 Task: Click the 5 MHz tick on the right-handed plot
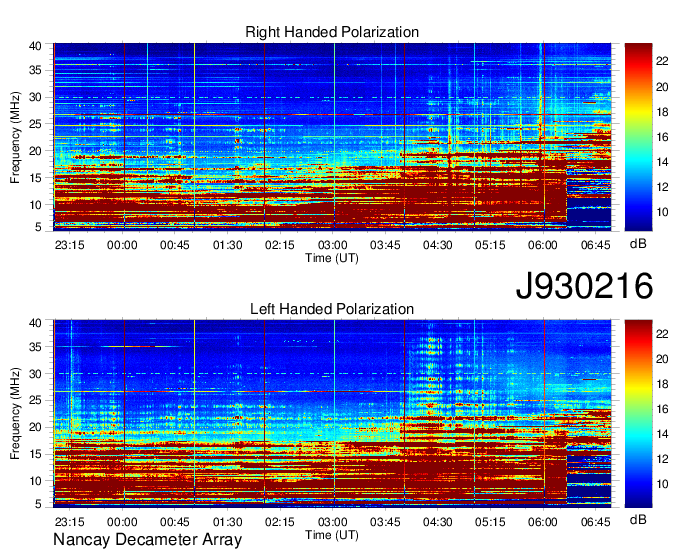coord(38,227)
